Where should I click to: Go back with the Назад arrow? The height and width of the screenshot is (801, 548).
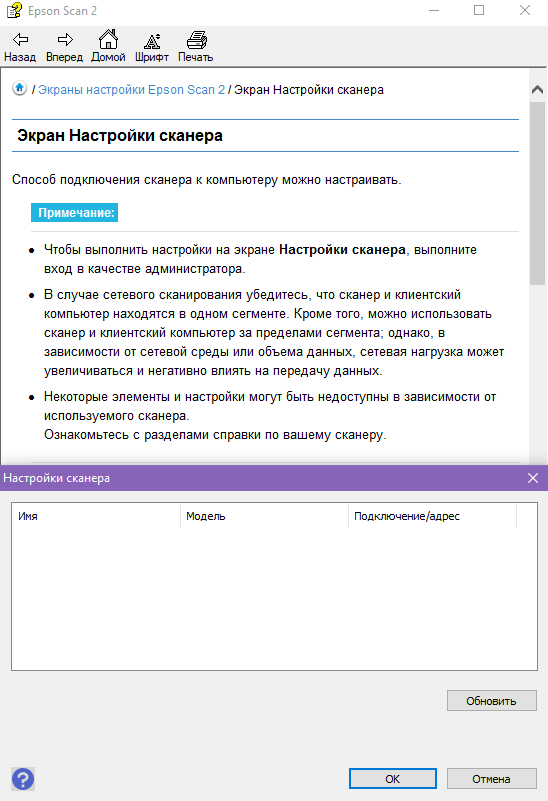coord(20,46)
